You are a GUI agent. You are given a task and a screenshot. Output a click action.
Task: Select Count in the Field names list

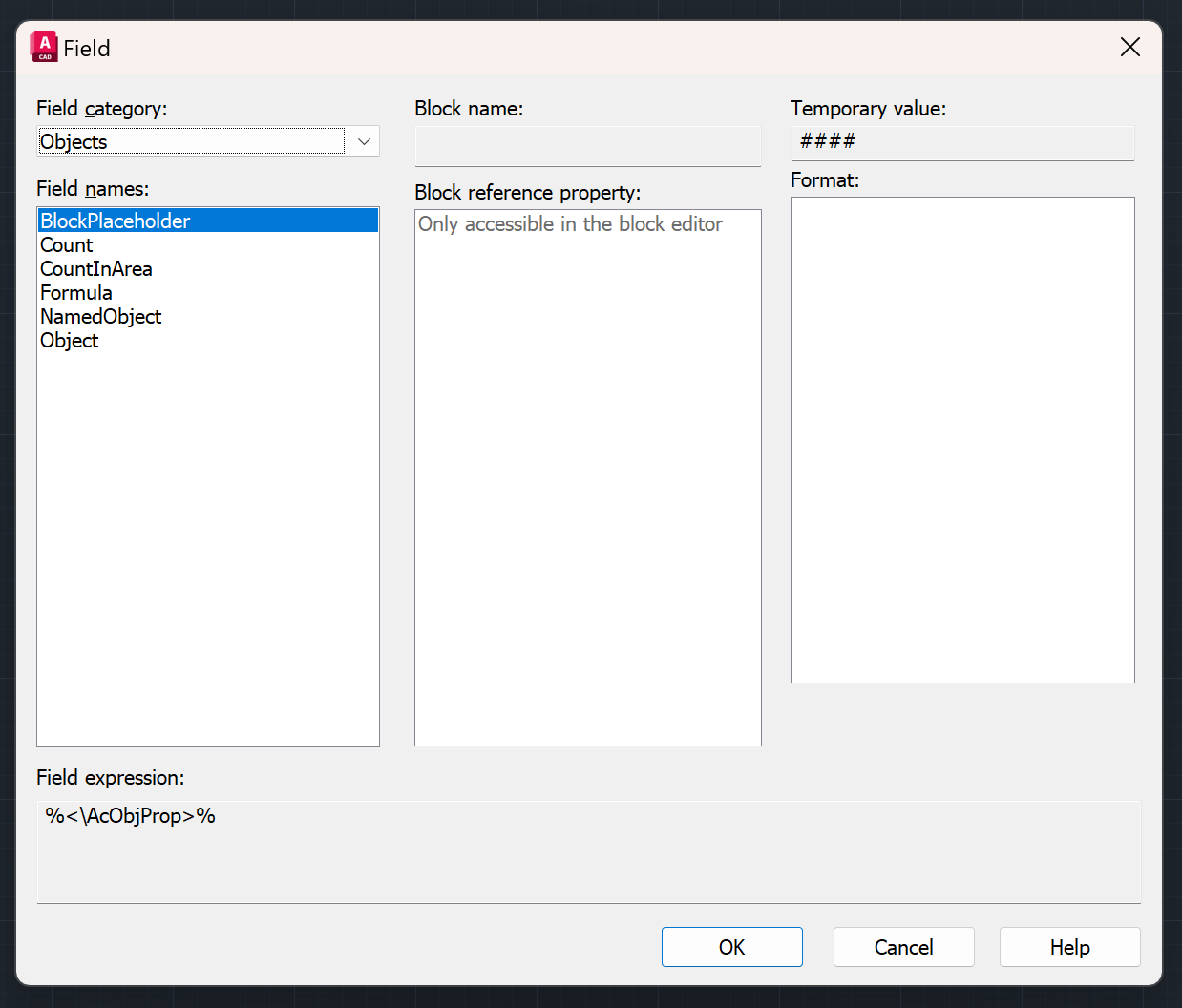point(67,245)
